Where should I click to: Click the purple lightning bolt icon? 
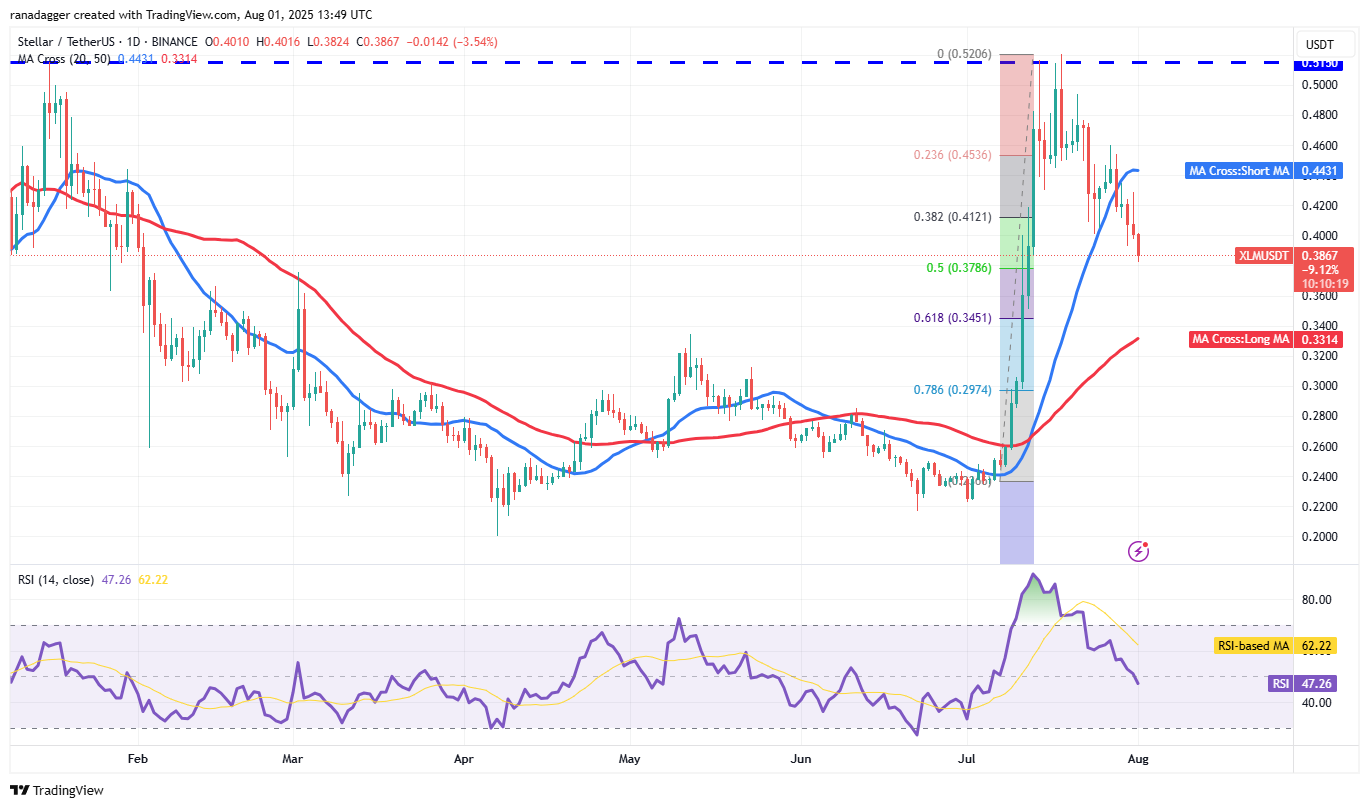1137,551
